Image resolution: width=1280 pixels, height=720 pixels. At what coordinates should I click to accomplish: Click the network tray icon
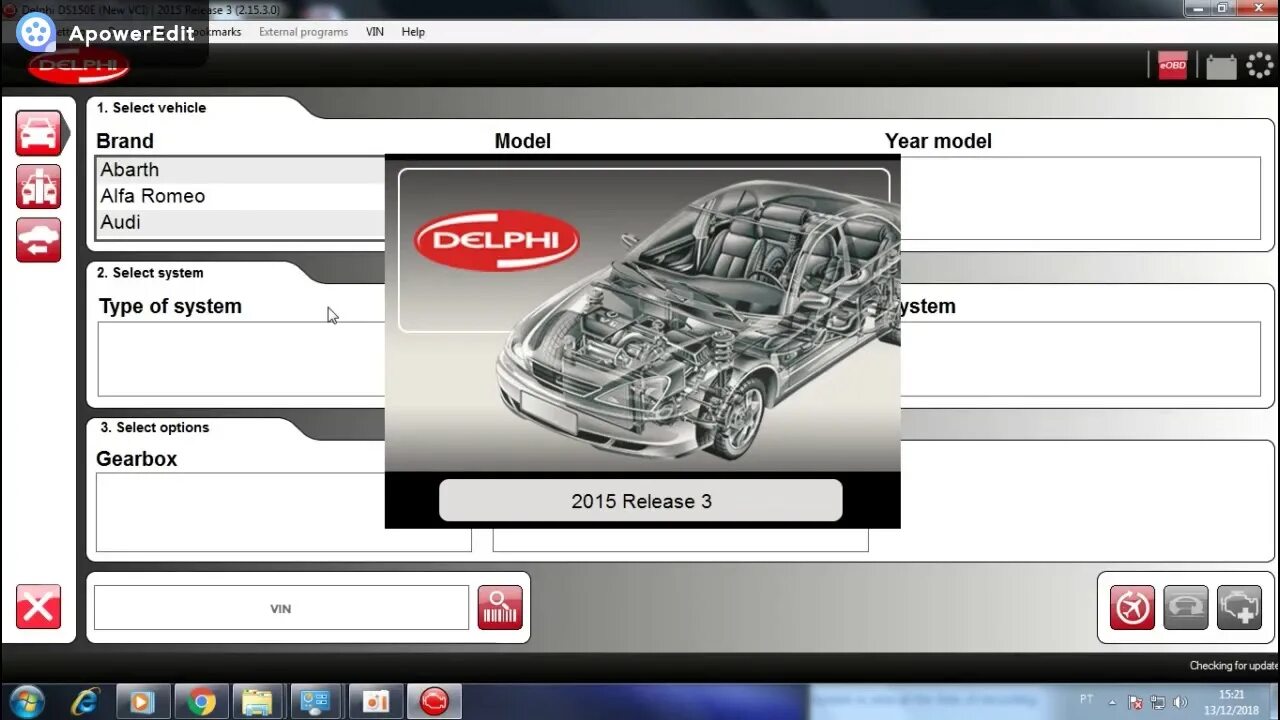tap(1158, 702)
